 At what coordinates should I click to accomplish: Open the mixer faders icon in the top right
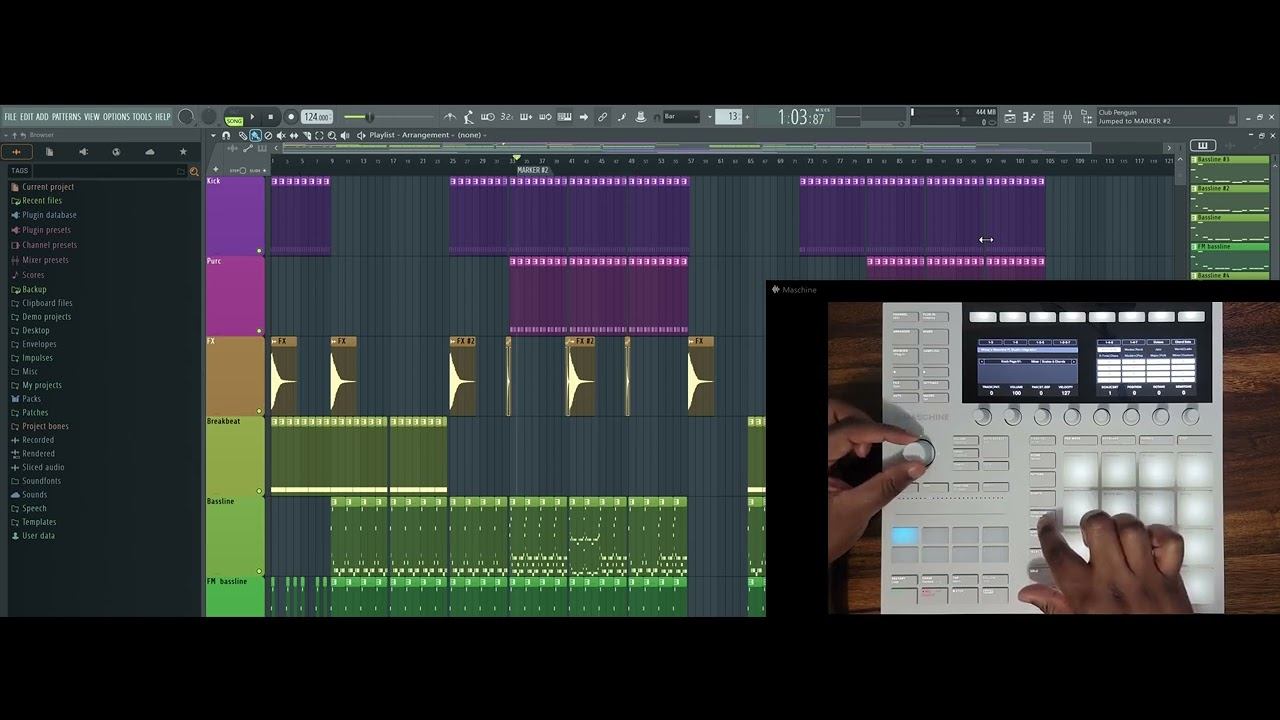[x=1067, y=116]
